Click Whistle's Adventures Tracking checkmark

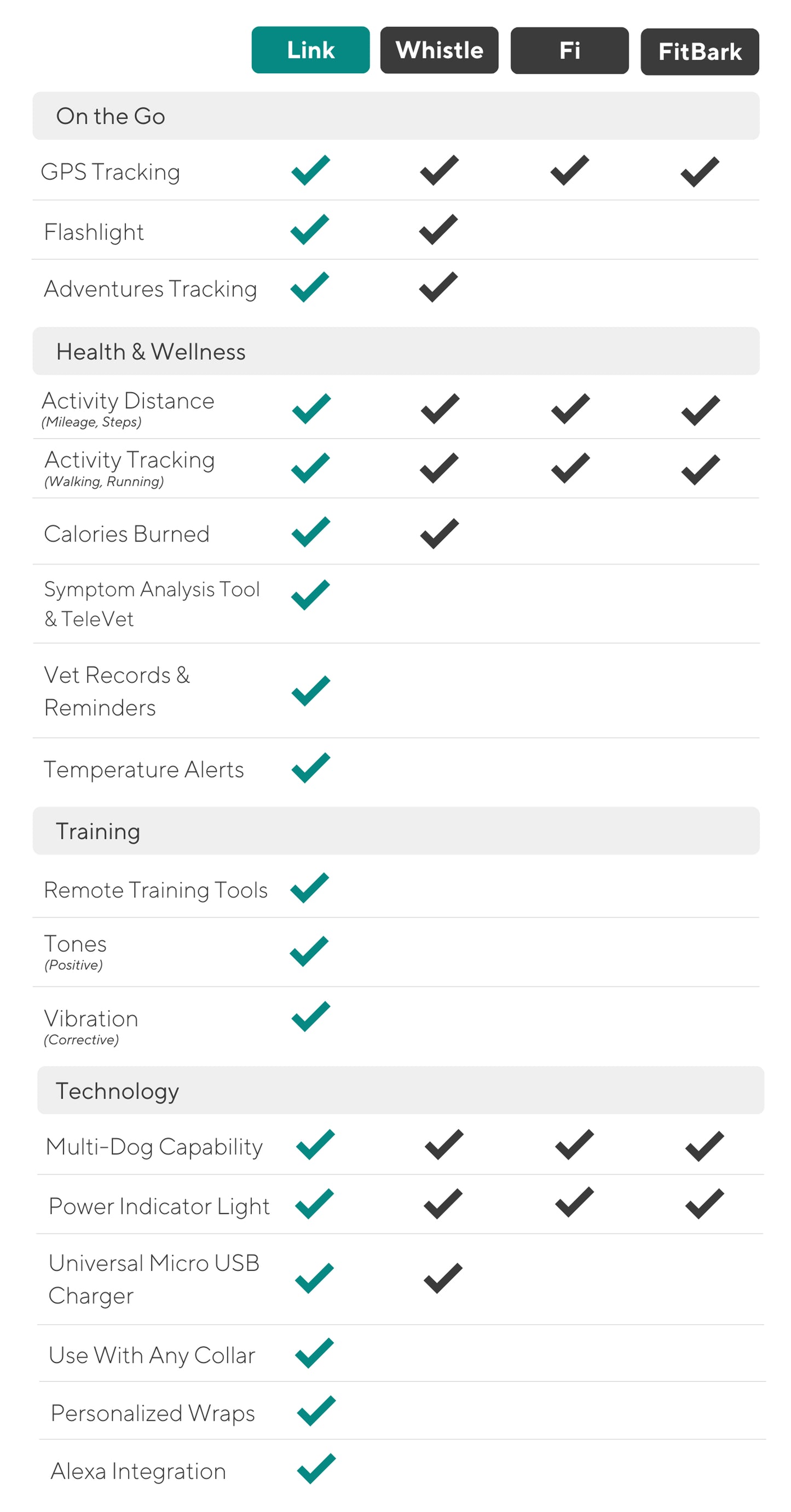pyautogui.click(x=438, y=287)
